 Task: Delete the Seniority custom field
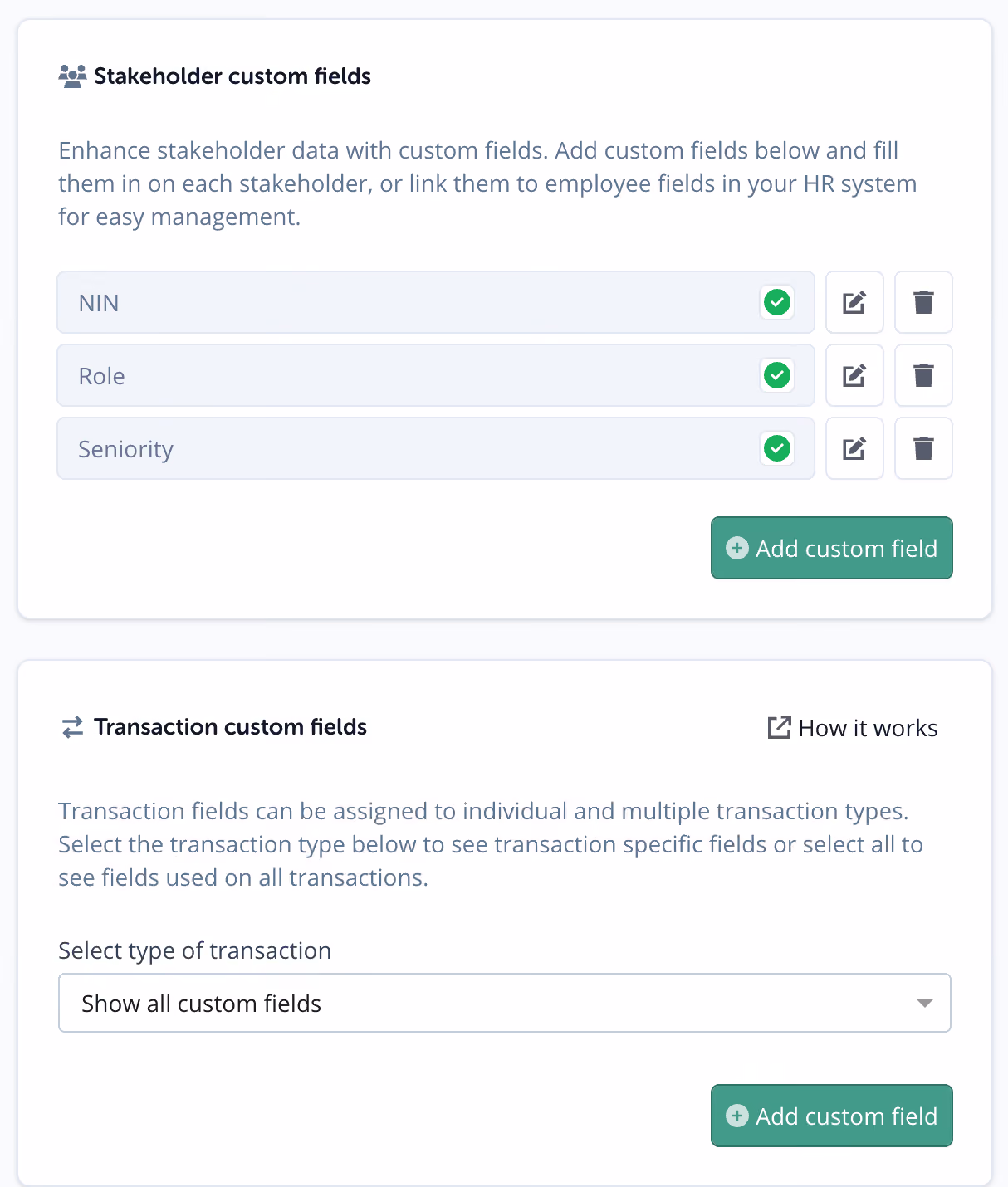pyautogui.click(x=923, y=448)
